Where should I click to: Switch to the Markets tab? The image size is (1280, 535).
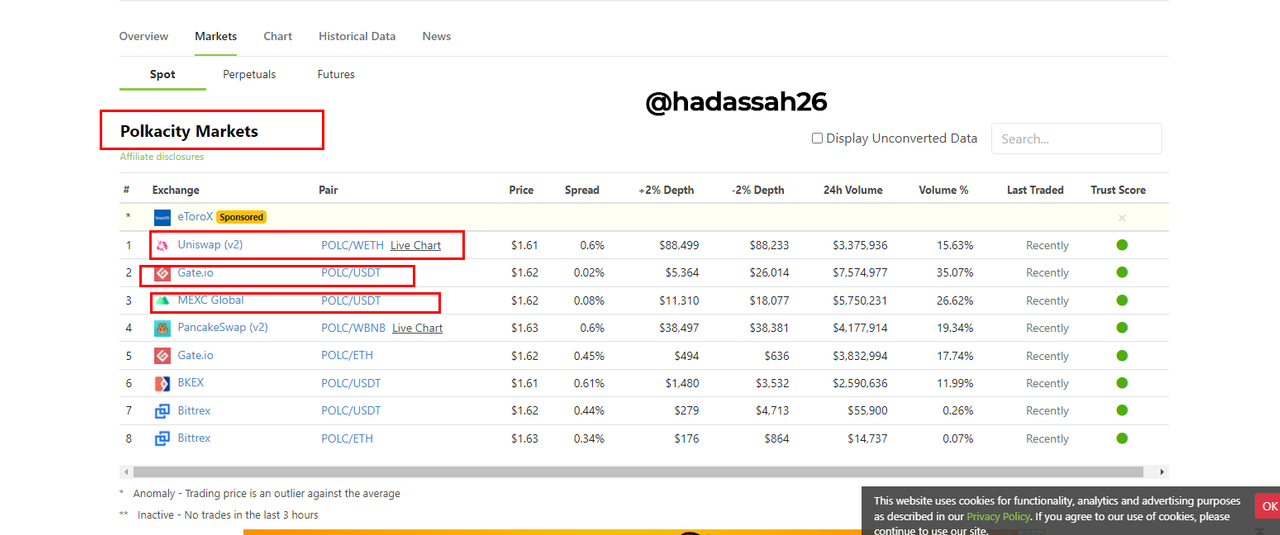216,36
